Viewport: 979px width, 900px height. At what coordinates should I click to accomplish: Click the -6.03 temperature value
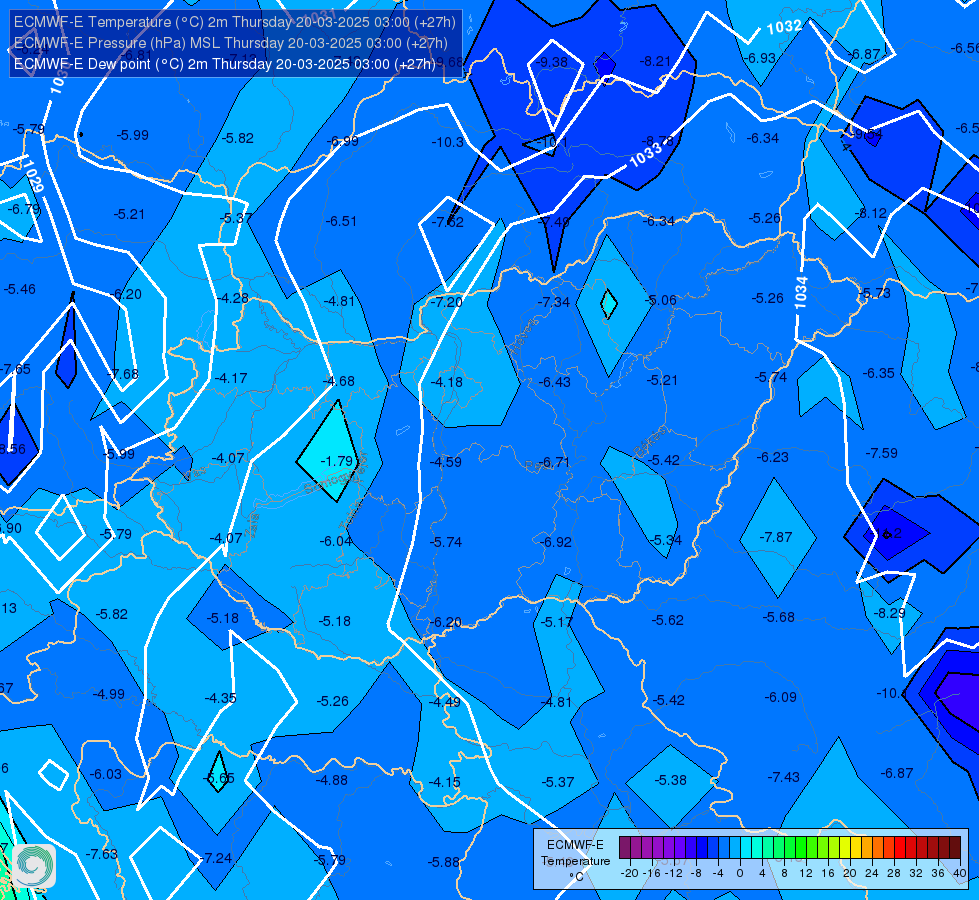tap(106, 774)
